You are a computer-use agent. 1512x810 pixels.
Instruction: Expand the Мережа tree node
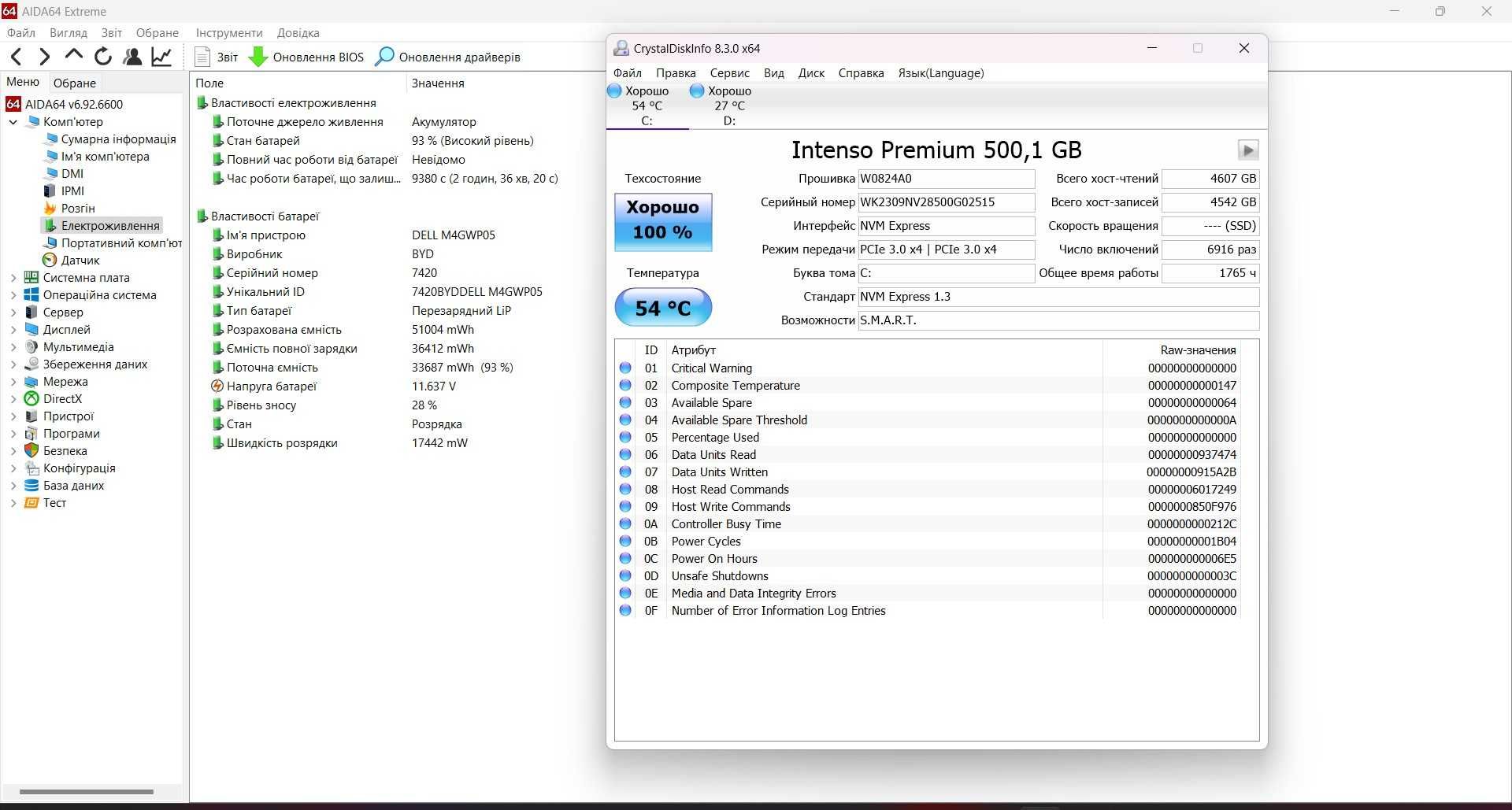[13, 382]
